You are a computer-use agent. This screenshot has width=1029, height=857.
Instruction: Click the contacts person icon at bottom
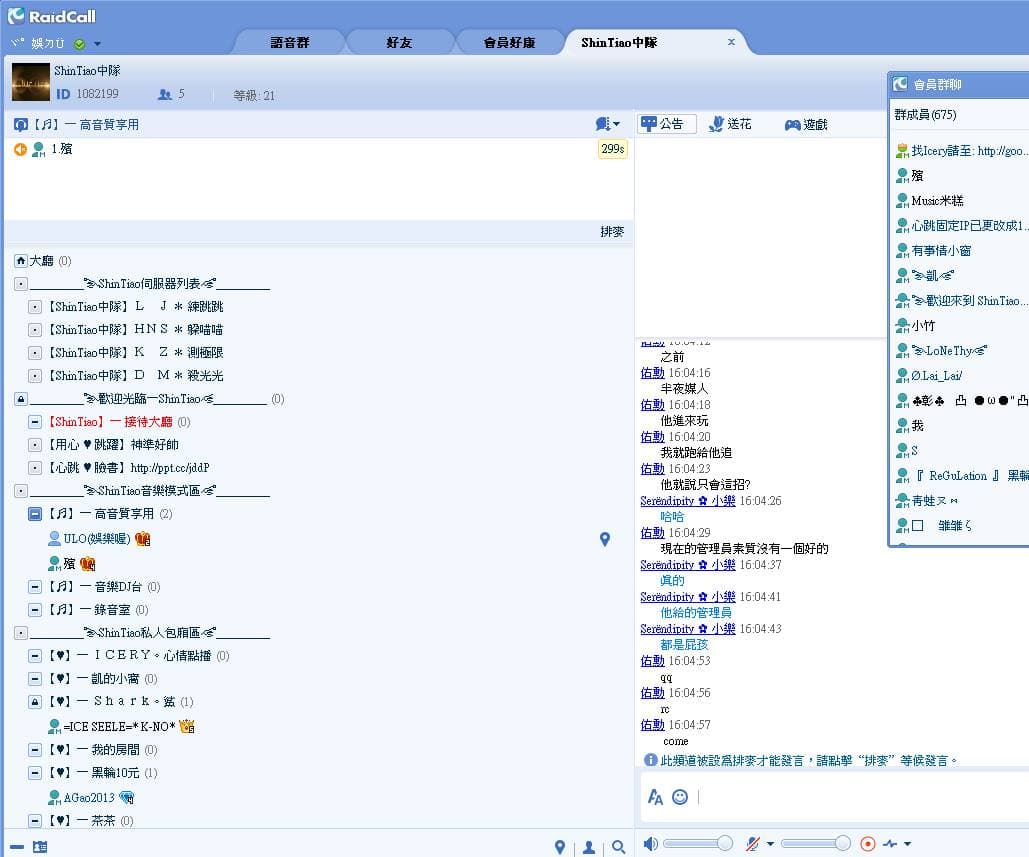coord(588,846)
